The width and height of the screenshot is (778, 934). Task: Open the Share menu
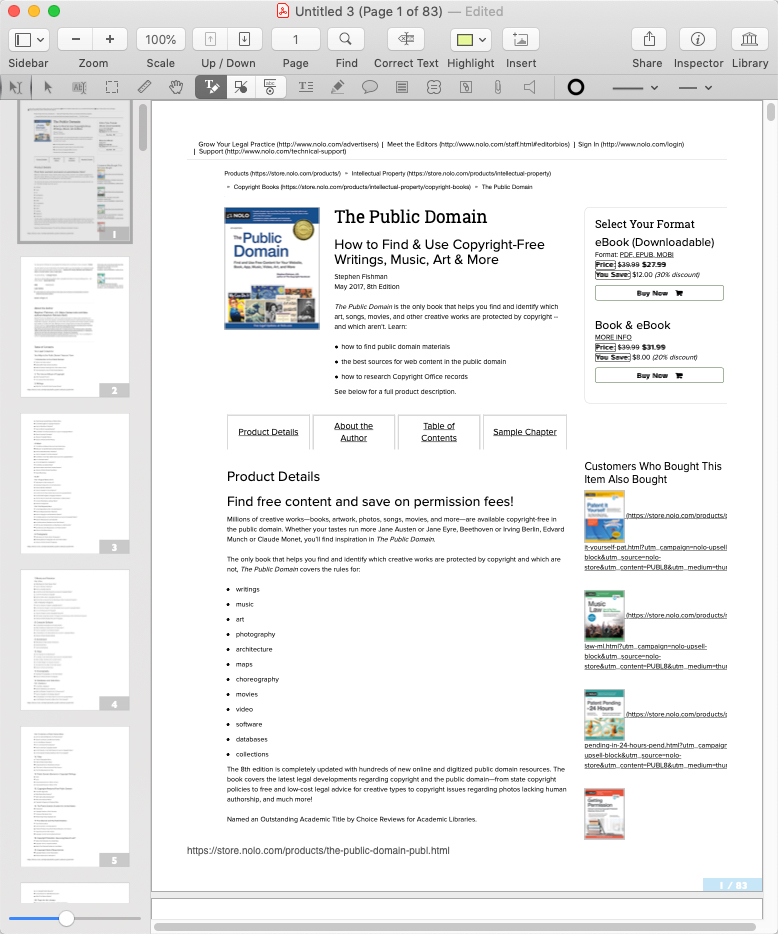click(x=649, y=39)
